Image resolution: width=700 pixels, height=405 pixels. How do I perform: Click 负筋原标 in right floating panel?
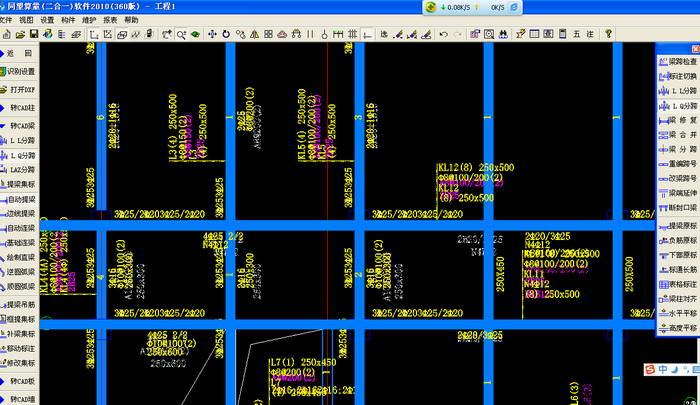coord(678,240)
